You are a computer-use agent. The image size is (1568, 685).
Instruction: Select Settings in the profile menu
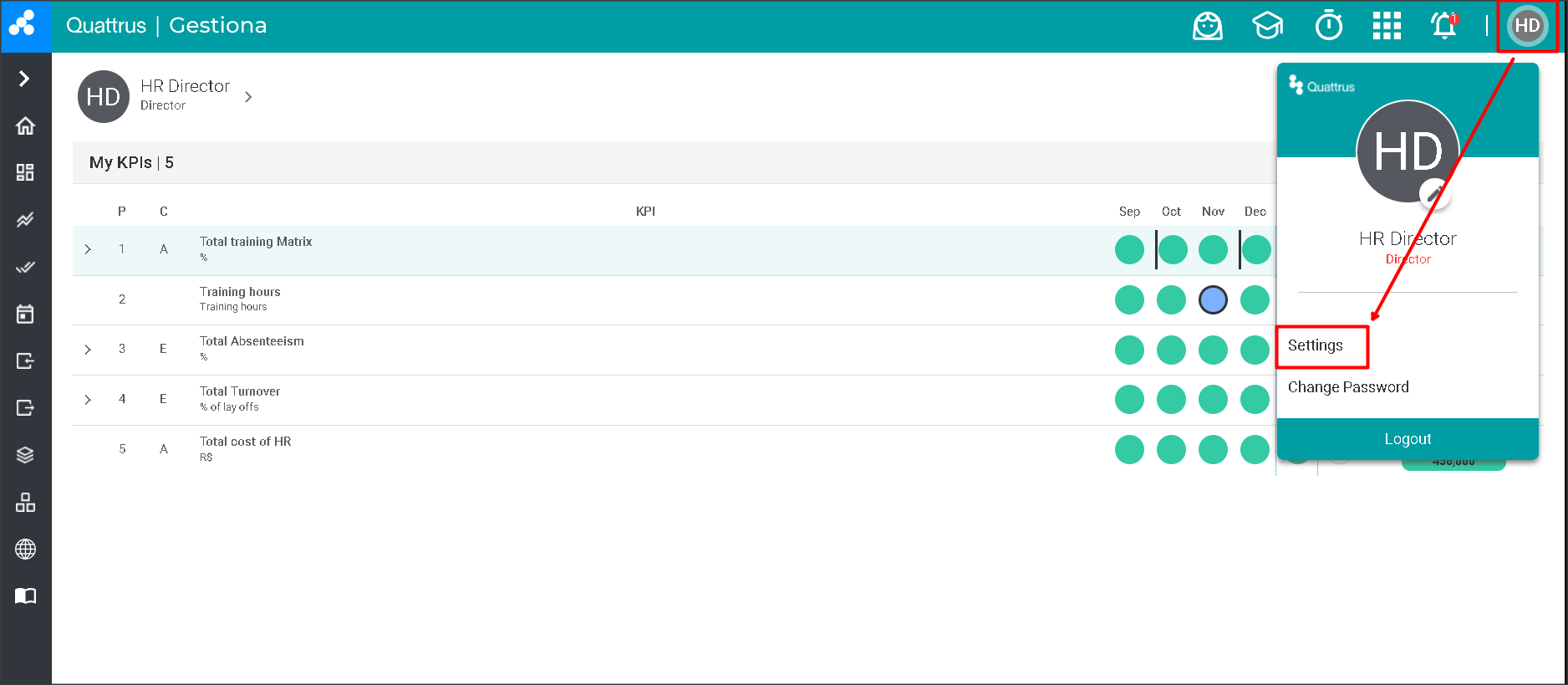[1316, 345]
